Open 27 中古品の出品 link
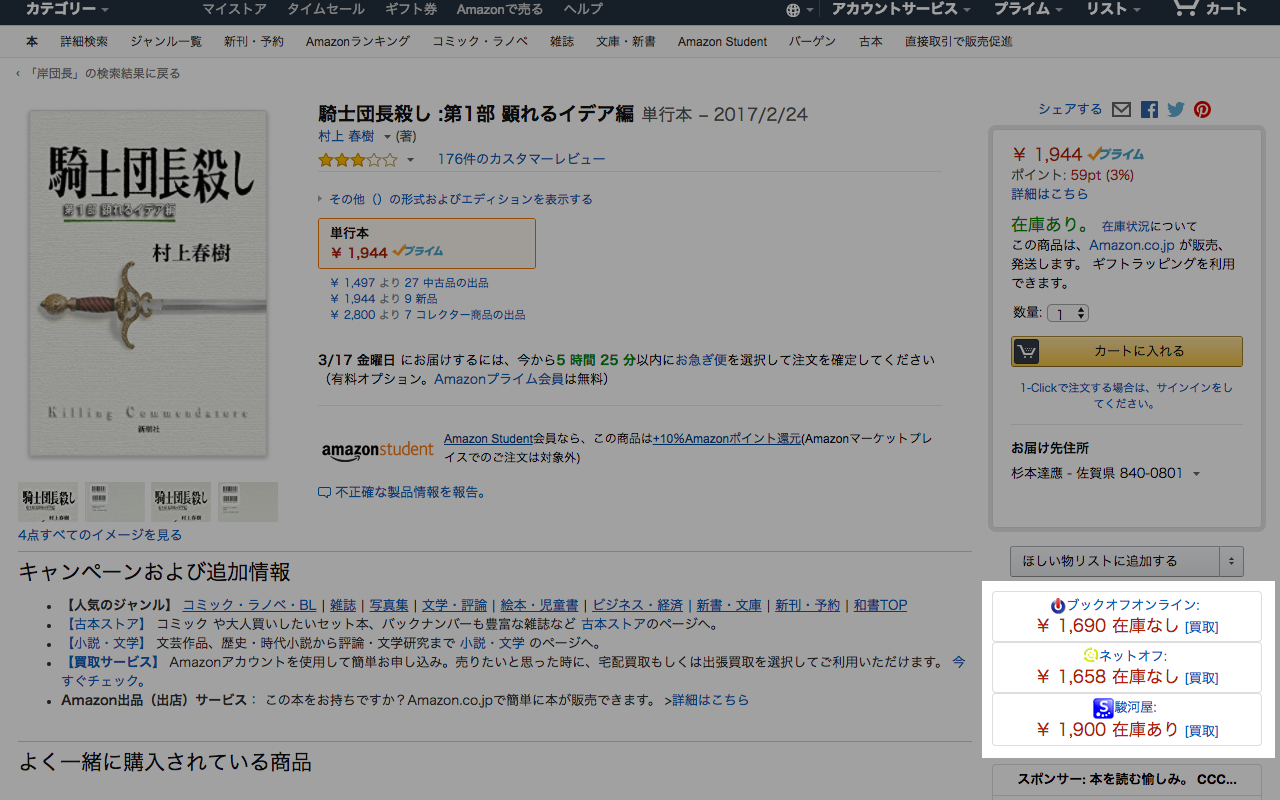 pyautogui.click(x=447, y=283)
